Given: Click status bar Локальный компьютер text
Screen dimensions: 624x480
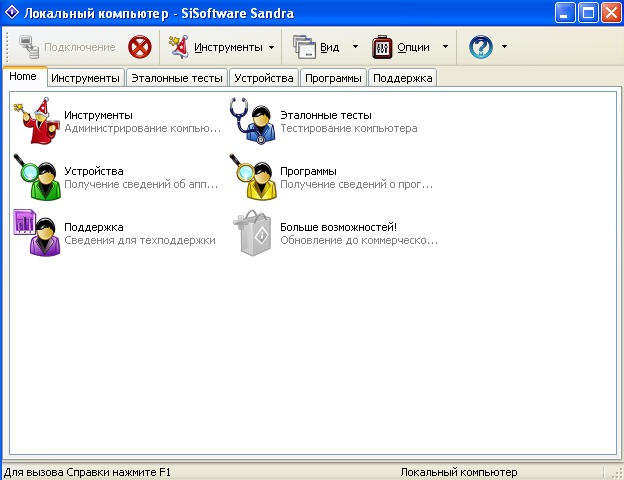Looking at the screenshot, I should [459, 472].
